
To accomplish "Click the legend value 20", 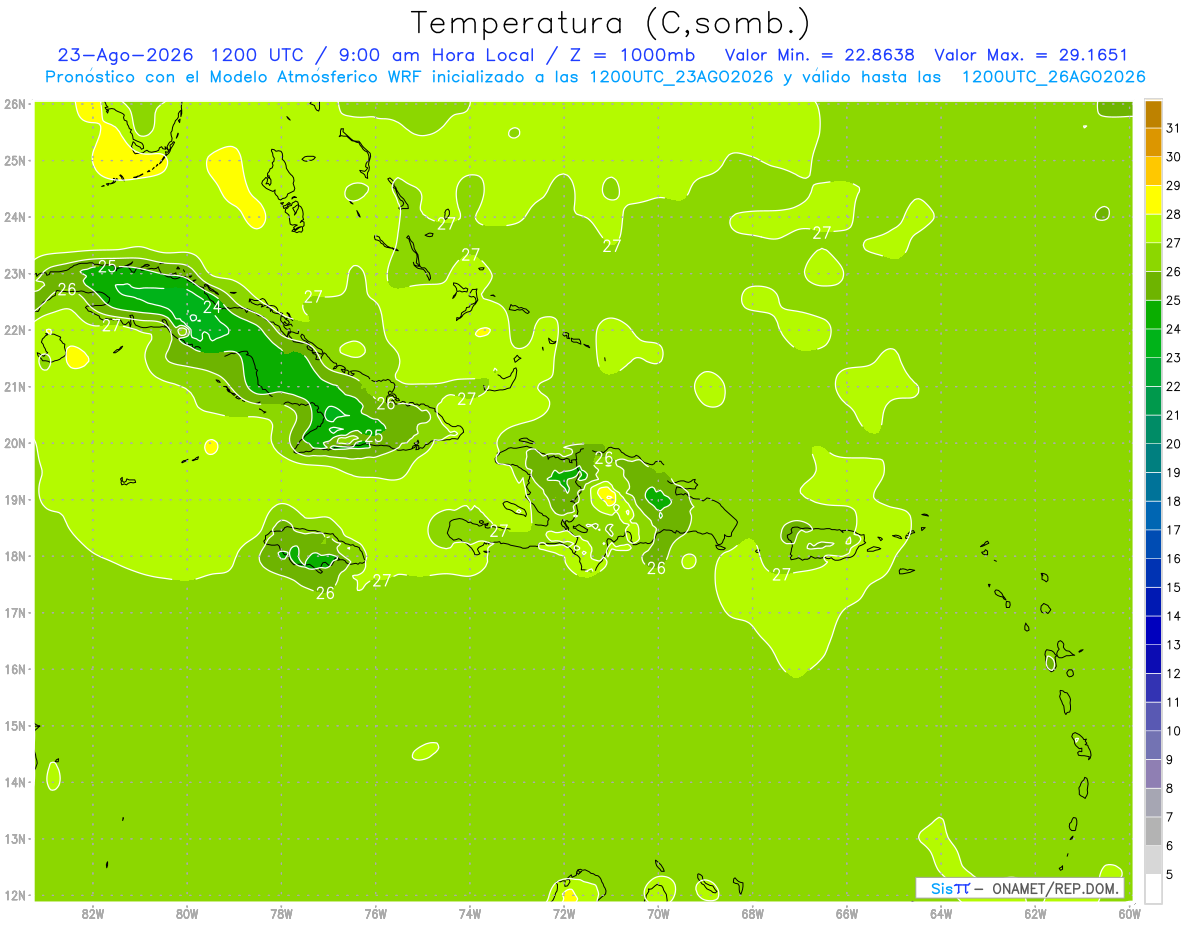I will [x=1173, y=444].
